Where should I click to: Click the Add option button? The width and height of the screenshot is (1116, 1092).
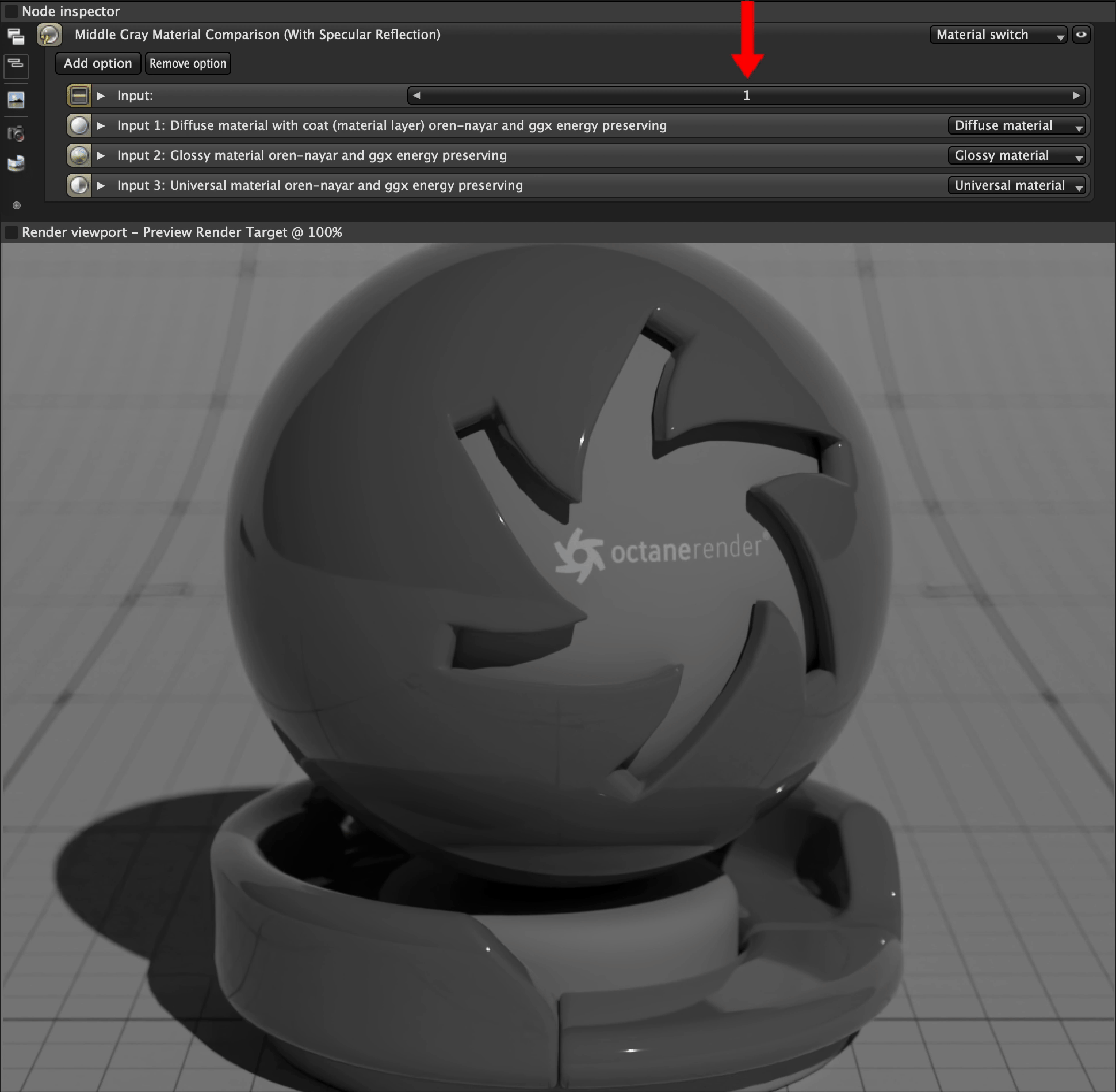point(98,63)
